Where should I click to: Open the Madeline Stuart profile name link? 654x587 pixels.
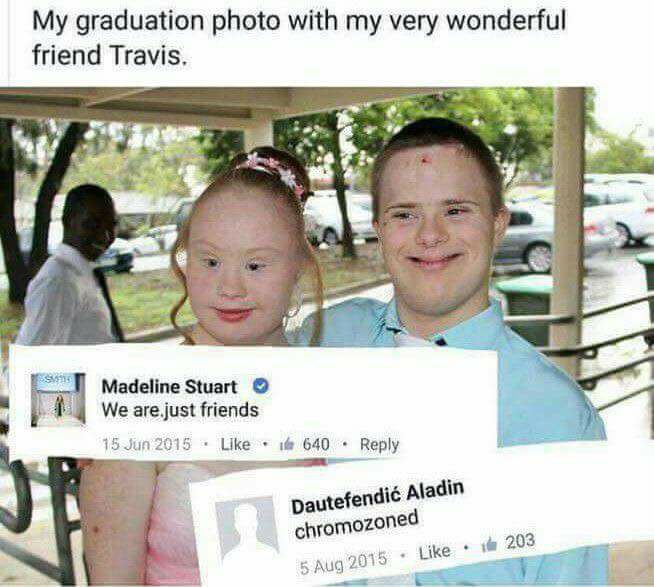tap(169, 387)
